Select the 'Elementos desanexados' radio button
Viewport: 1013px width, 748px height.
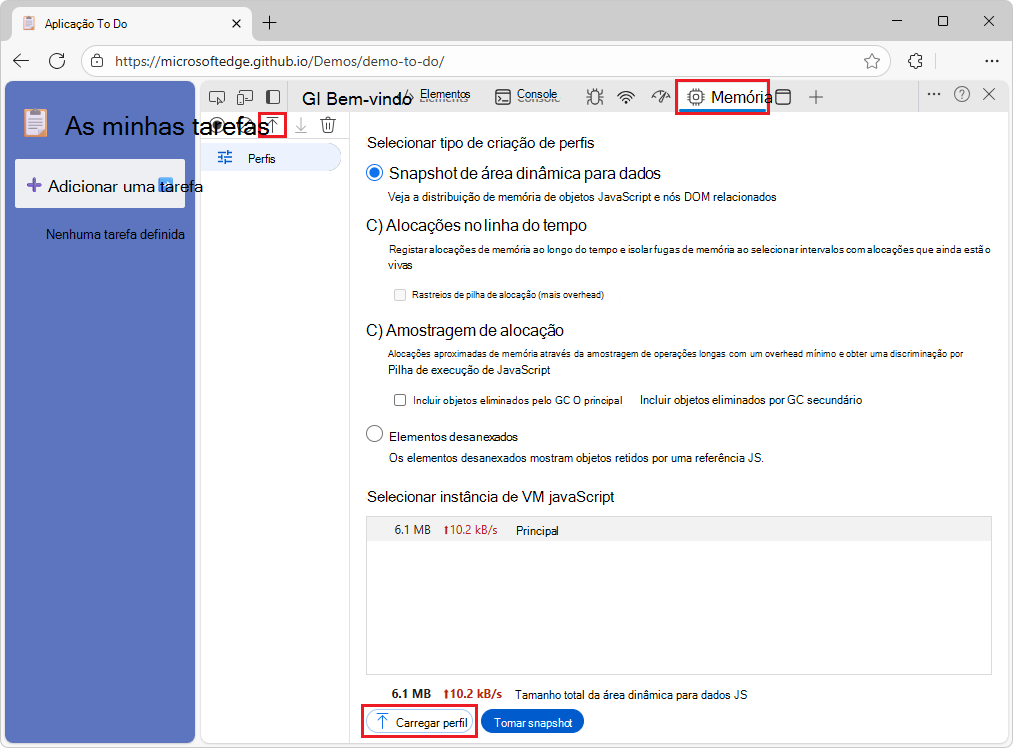coord(375,433)
